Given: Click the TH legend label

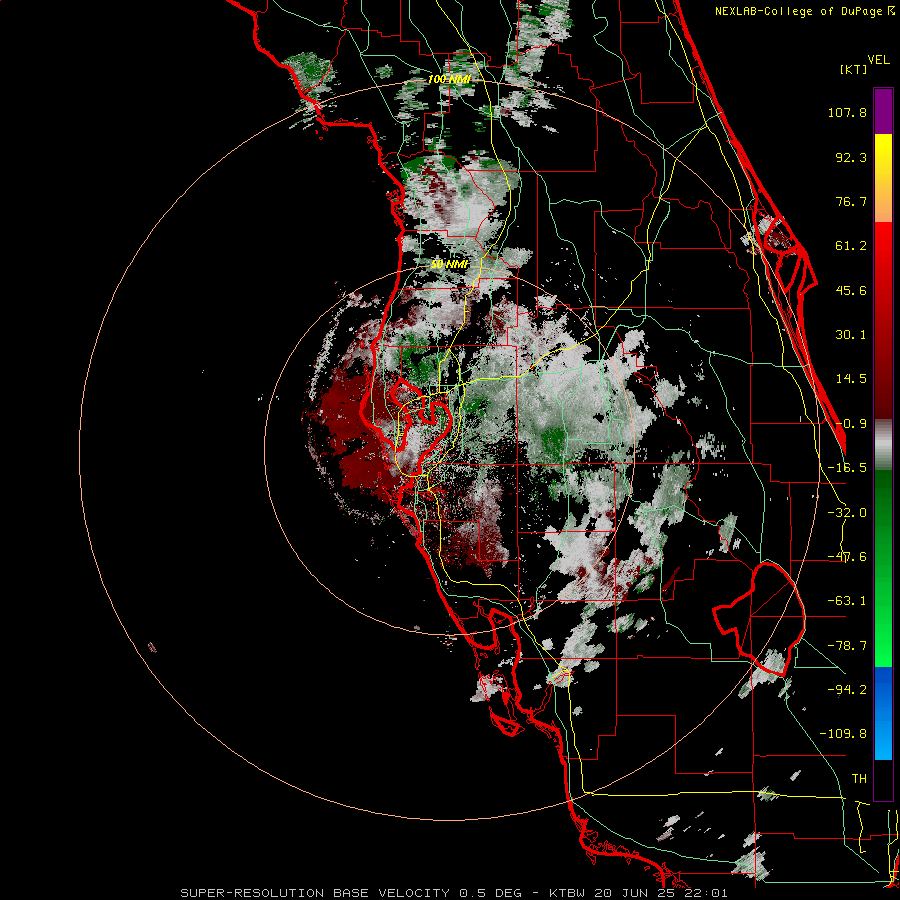Looking at the screenshot, I should coord(859,778).
